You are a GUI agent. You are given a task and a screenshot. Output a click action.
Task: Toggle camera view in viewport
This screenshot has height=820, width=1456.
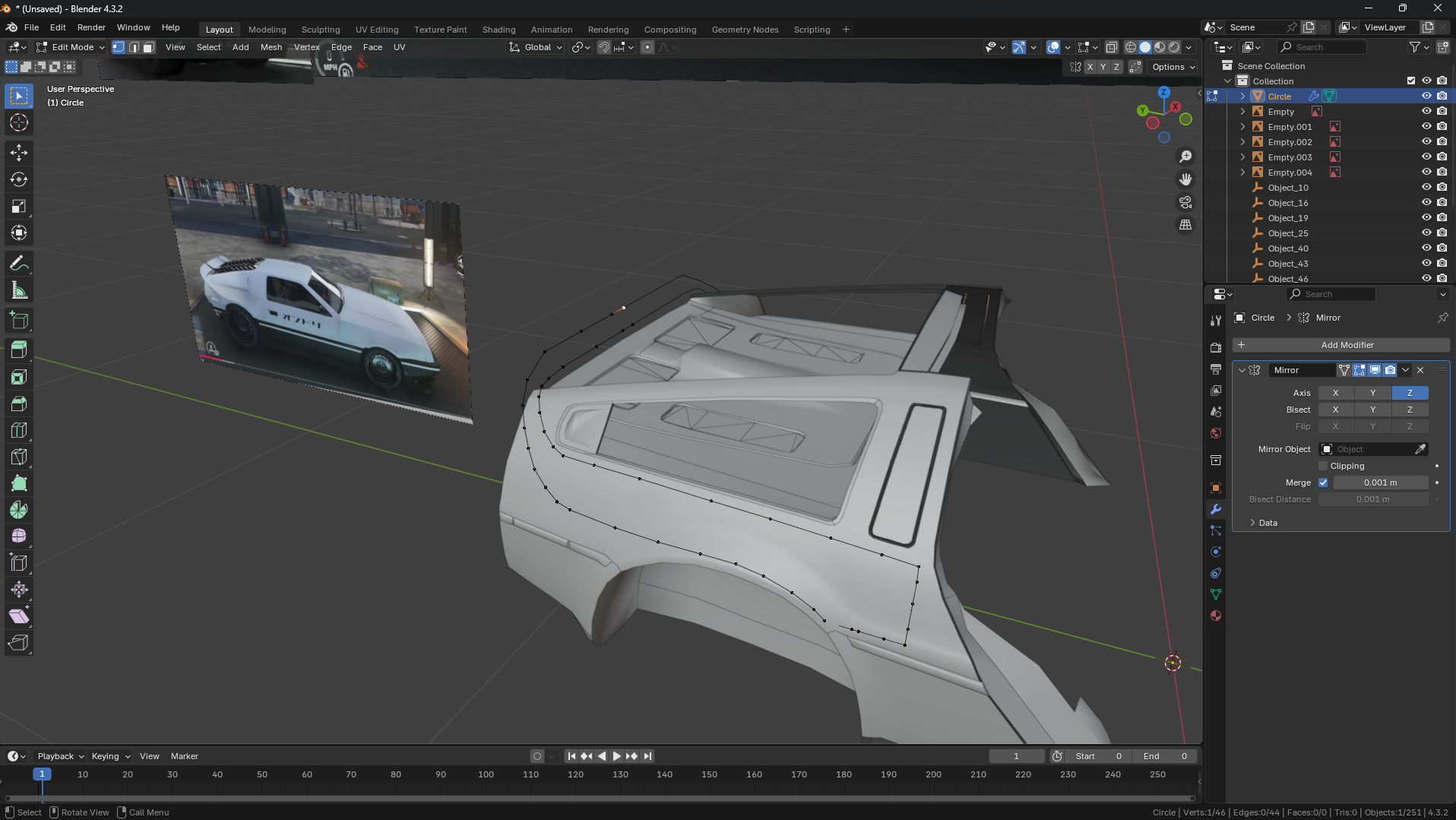coord(1185,202)
